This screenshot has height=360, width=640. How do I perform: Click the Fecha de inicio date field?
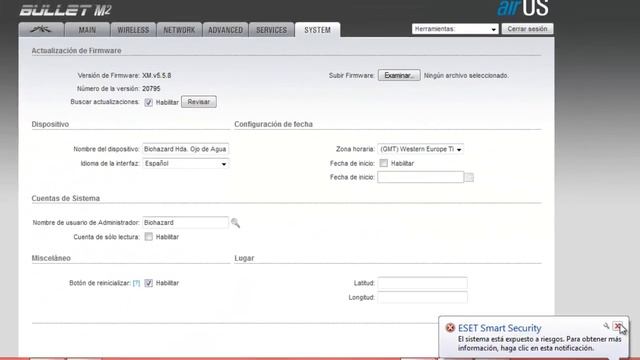coord(420,177)
